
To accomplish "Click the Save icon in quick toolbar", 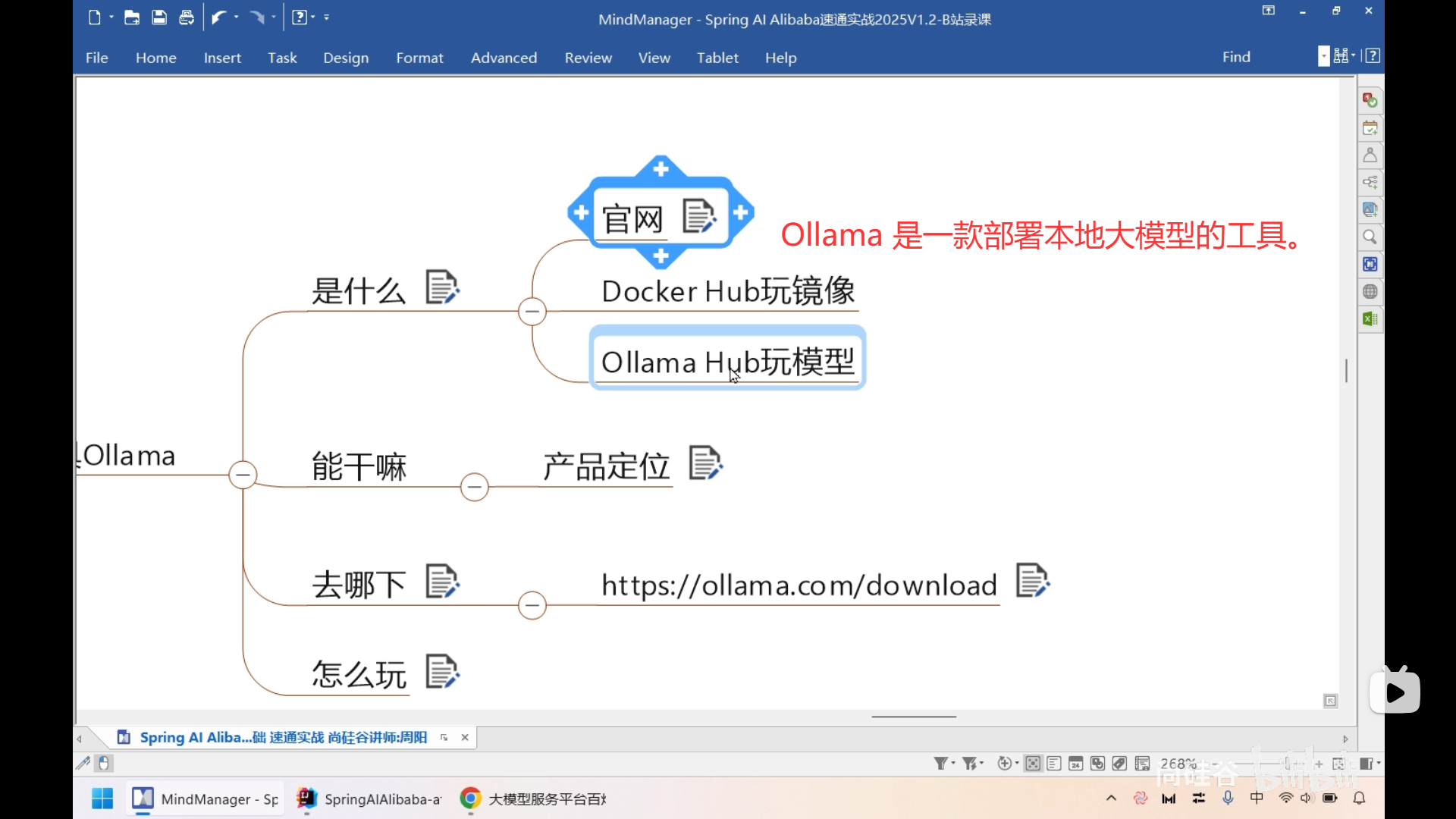I will coord(159,17).
